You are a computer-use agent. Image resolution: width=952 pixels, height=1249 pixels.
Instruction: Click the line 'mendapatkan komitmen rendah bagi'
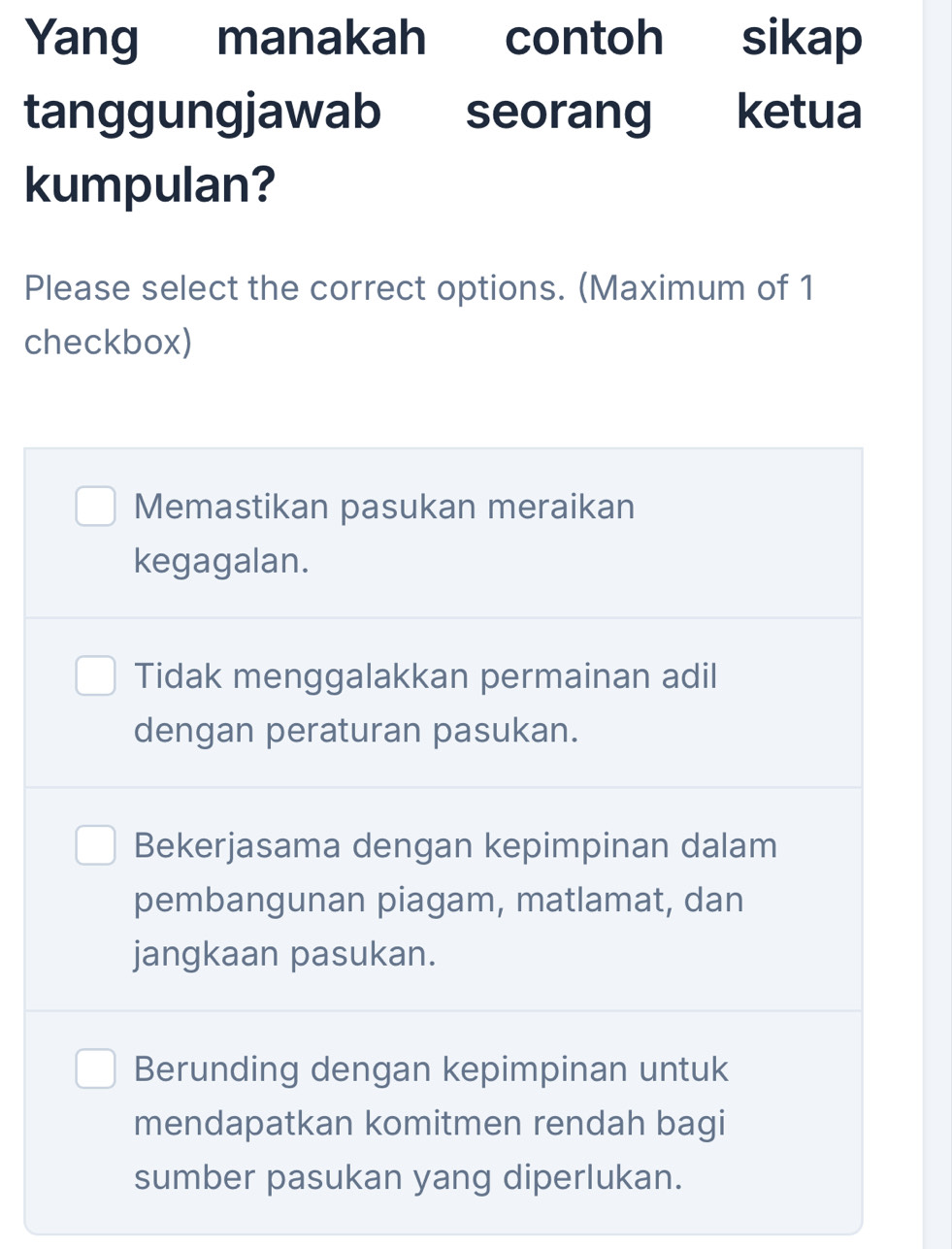[430, 1124]
